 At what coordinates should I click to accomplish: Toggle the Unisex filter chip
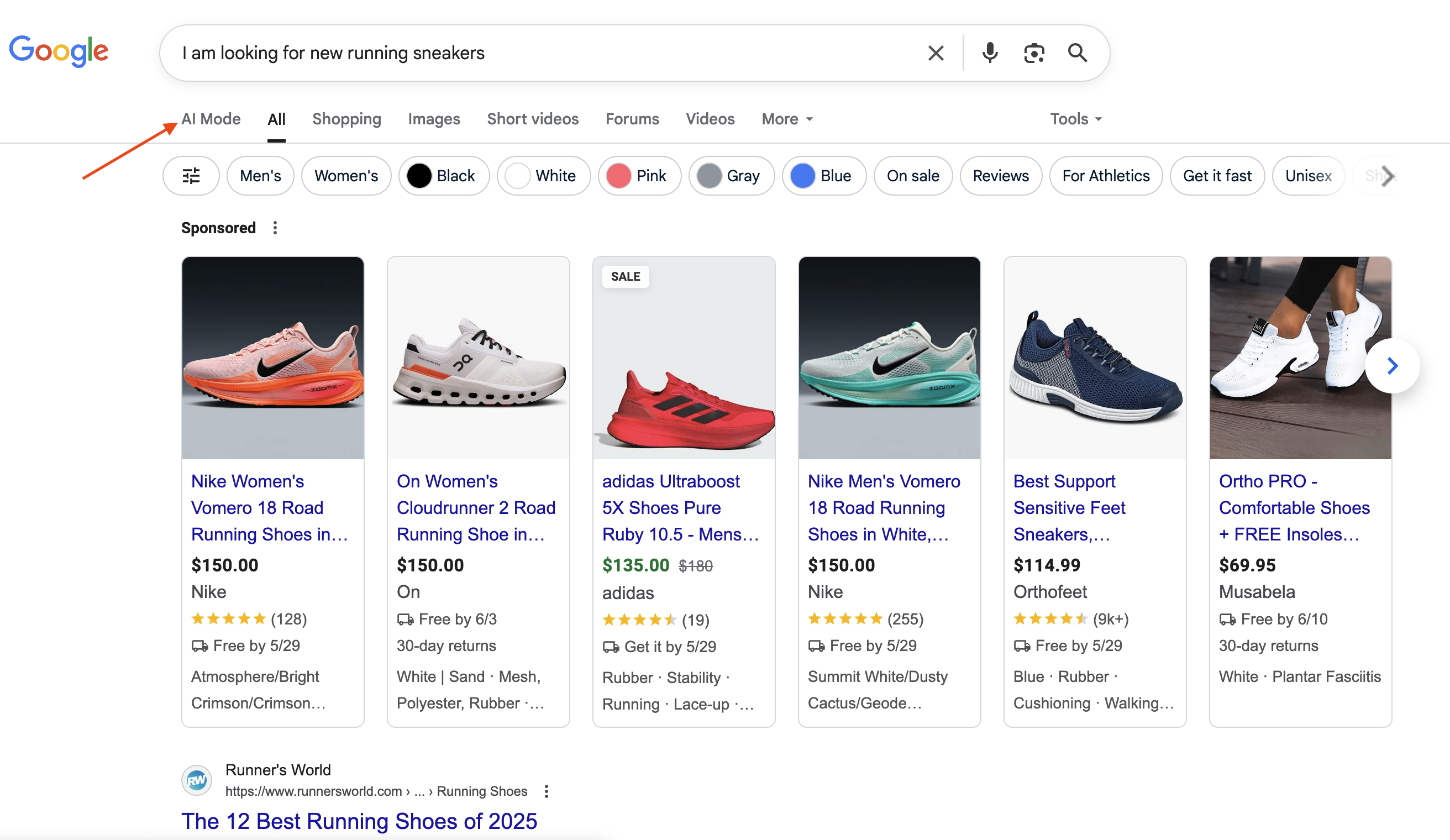[x=1308, y=176]
